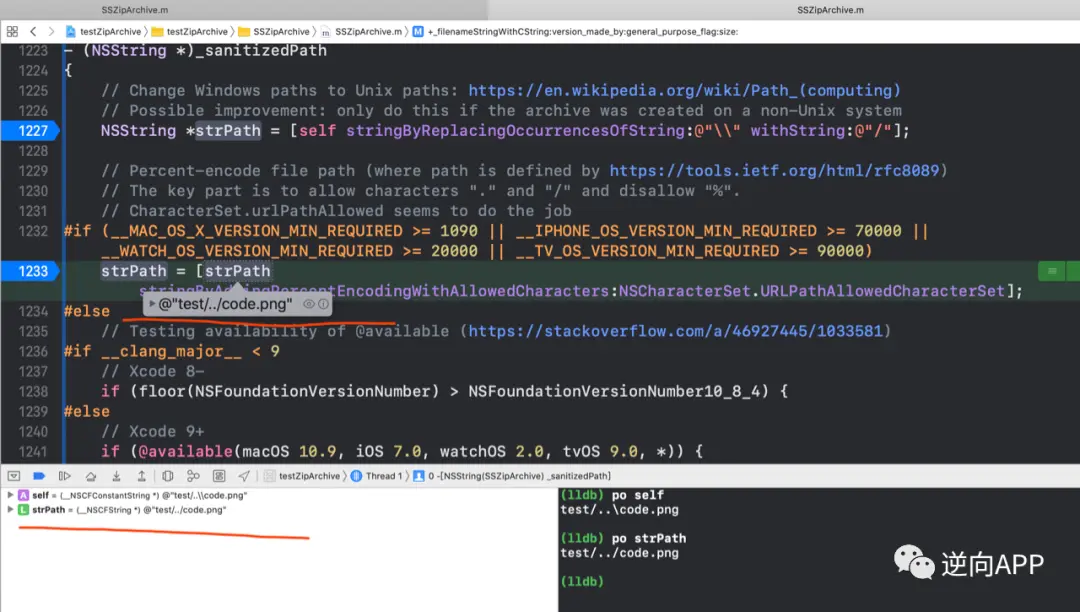Hide the debug area toggle icon
Screen dimensions: 1080x612
[x=14, y=476]
